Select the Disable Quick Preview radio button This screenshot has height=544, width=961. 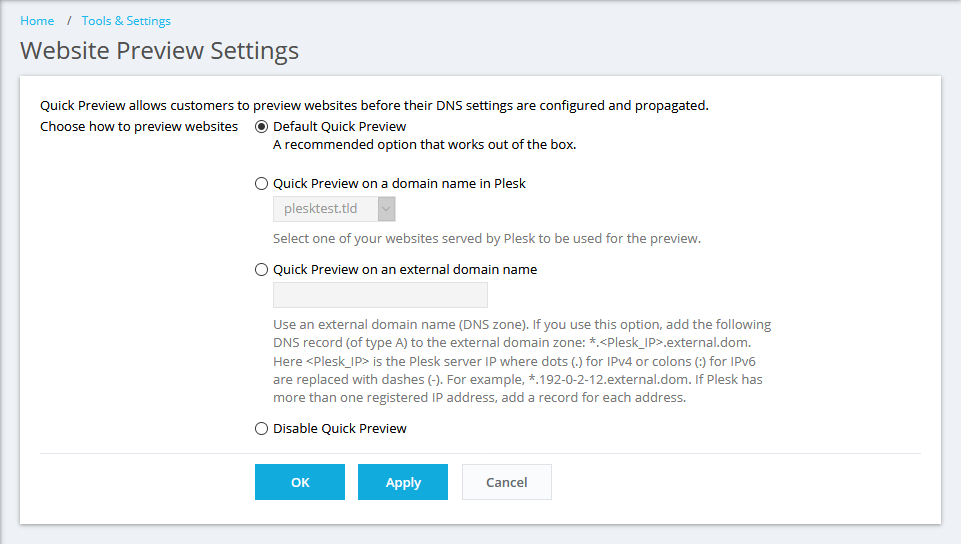click(262, 429)
